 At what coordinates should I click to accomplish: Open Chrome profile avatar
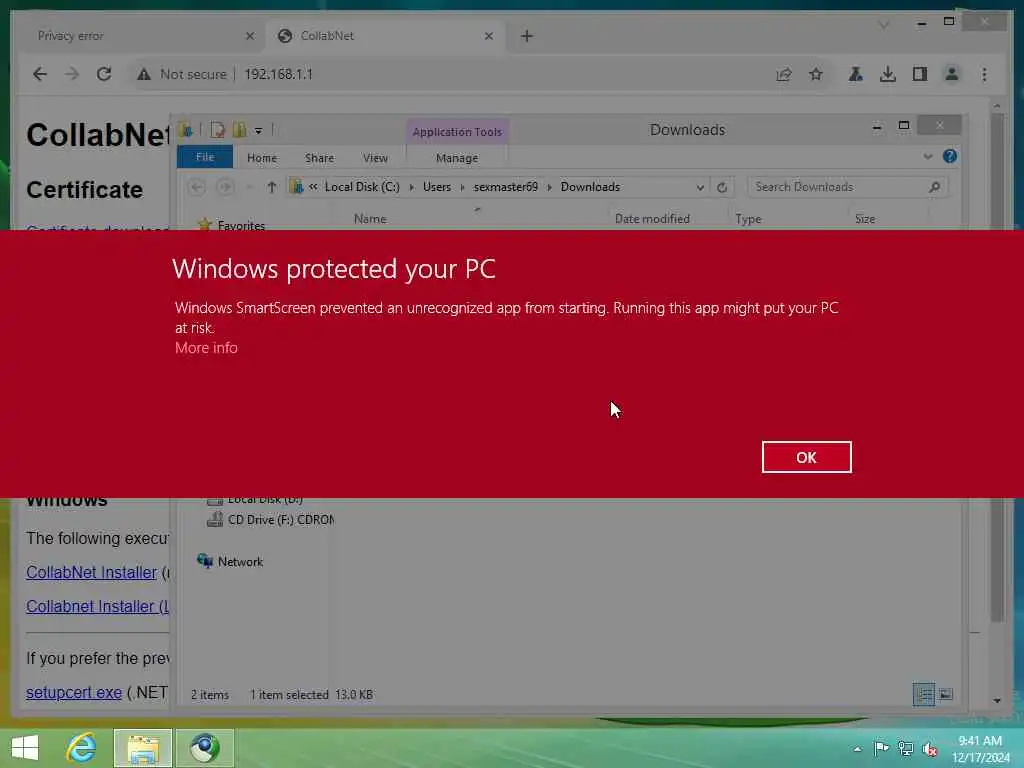(952, 74)
